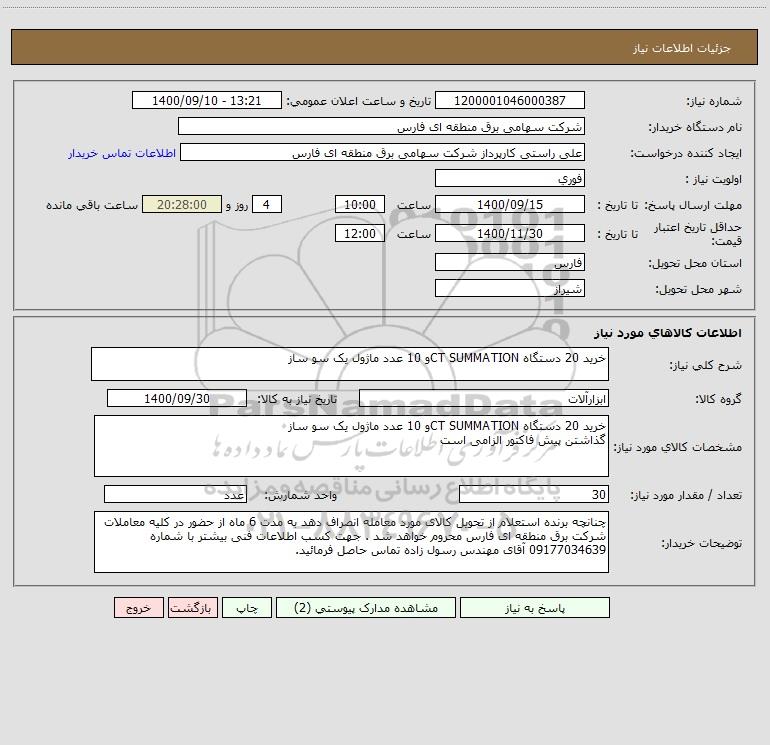Click the buyer notes text area
Viewport: 770px width, 745px height.
[x=351, y=542]
